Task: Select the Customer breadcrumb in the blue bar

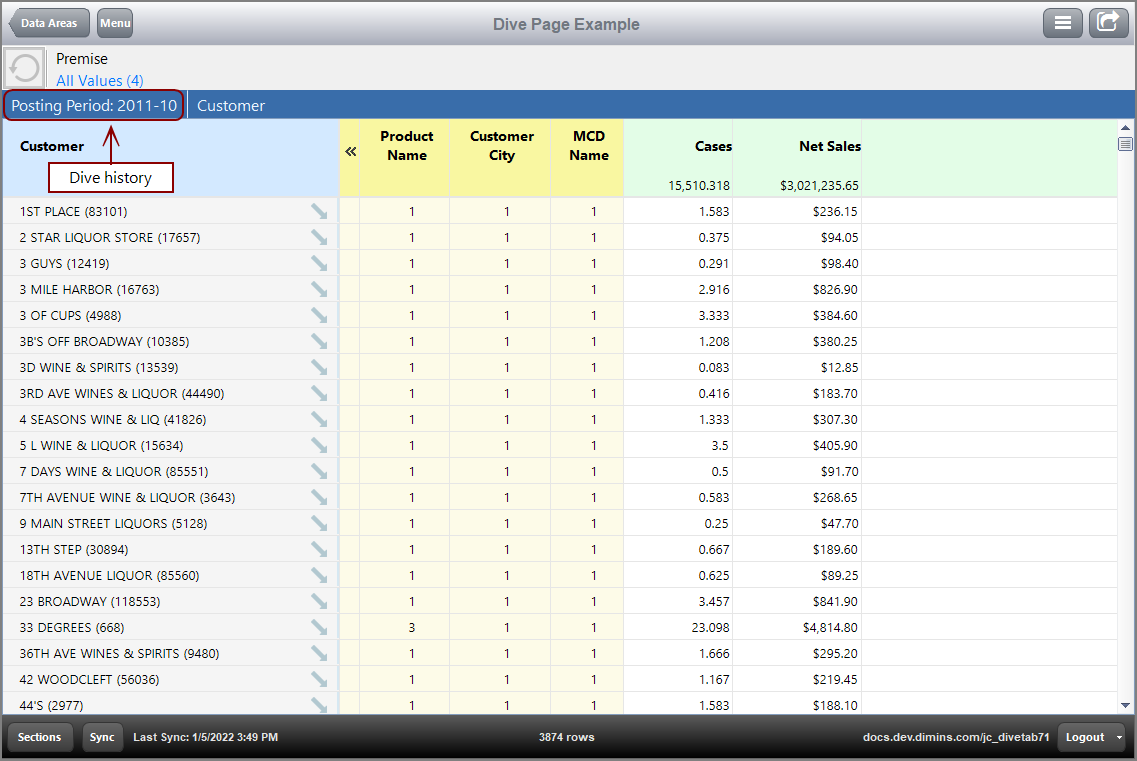Action: coord(231,106)
